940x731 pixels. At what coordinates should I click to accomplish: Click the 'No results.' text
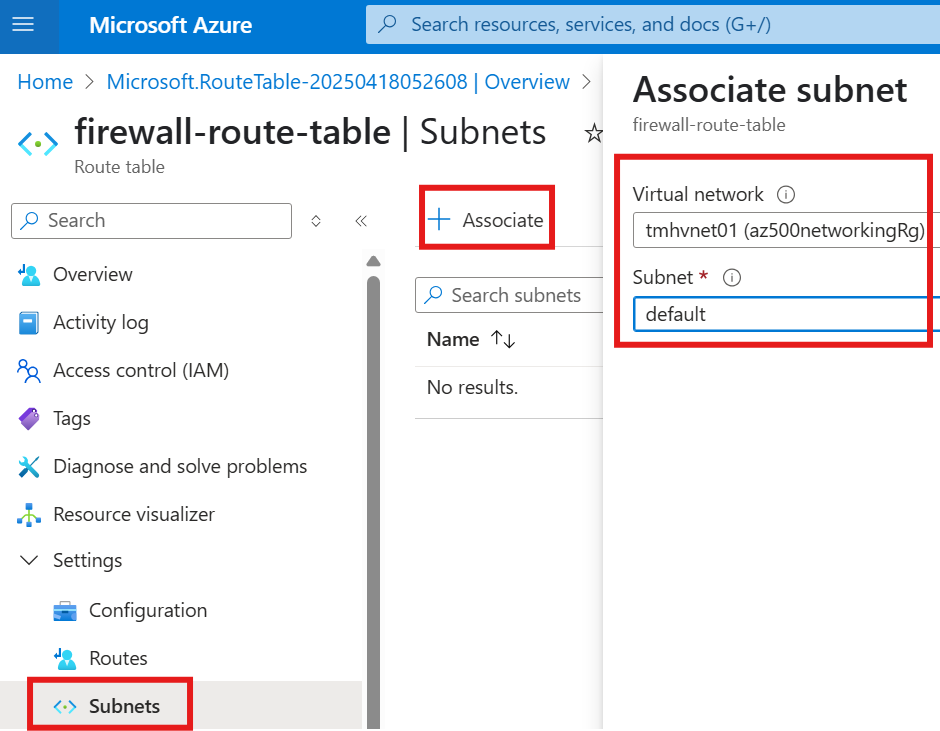tap(472, 387)
